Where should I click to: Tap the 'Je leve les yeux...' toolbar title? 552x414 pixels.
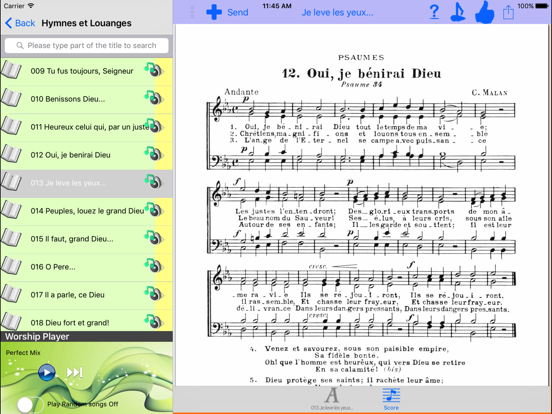pyautogui.click(x=337, y=13)
